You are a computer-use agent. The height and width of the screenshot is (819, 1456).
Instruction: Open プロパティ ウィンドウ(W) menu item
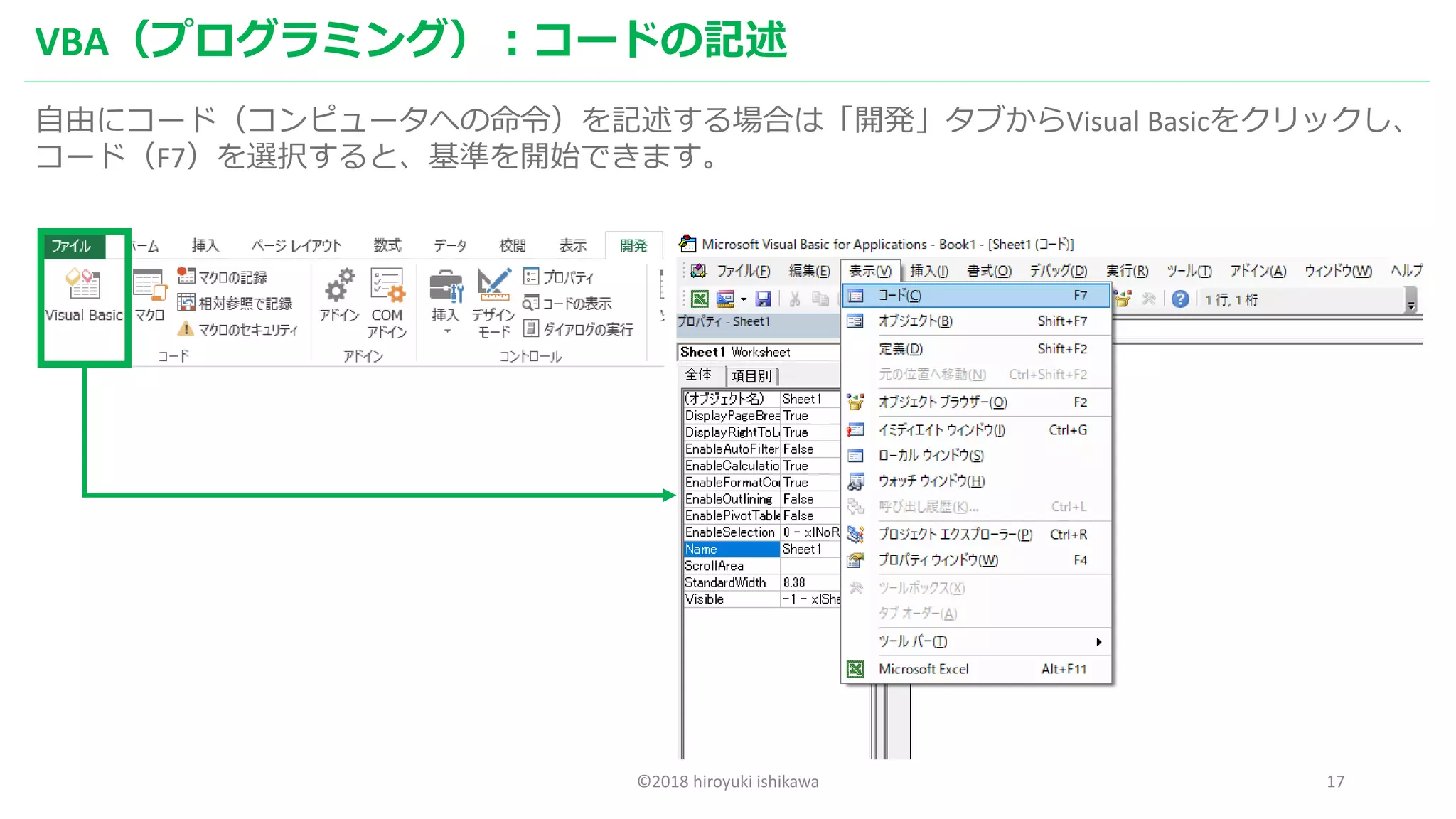click(976, 560)
